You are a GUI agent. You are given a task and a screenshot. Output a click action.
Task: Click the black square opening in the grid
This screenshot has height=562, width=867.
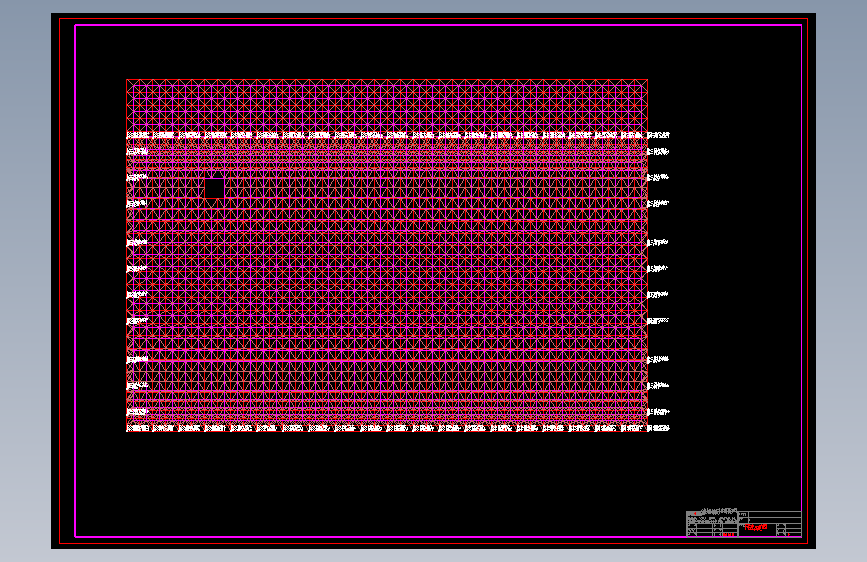pos(215,188)
